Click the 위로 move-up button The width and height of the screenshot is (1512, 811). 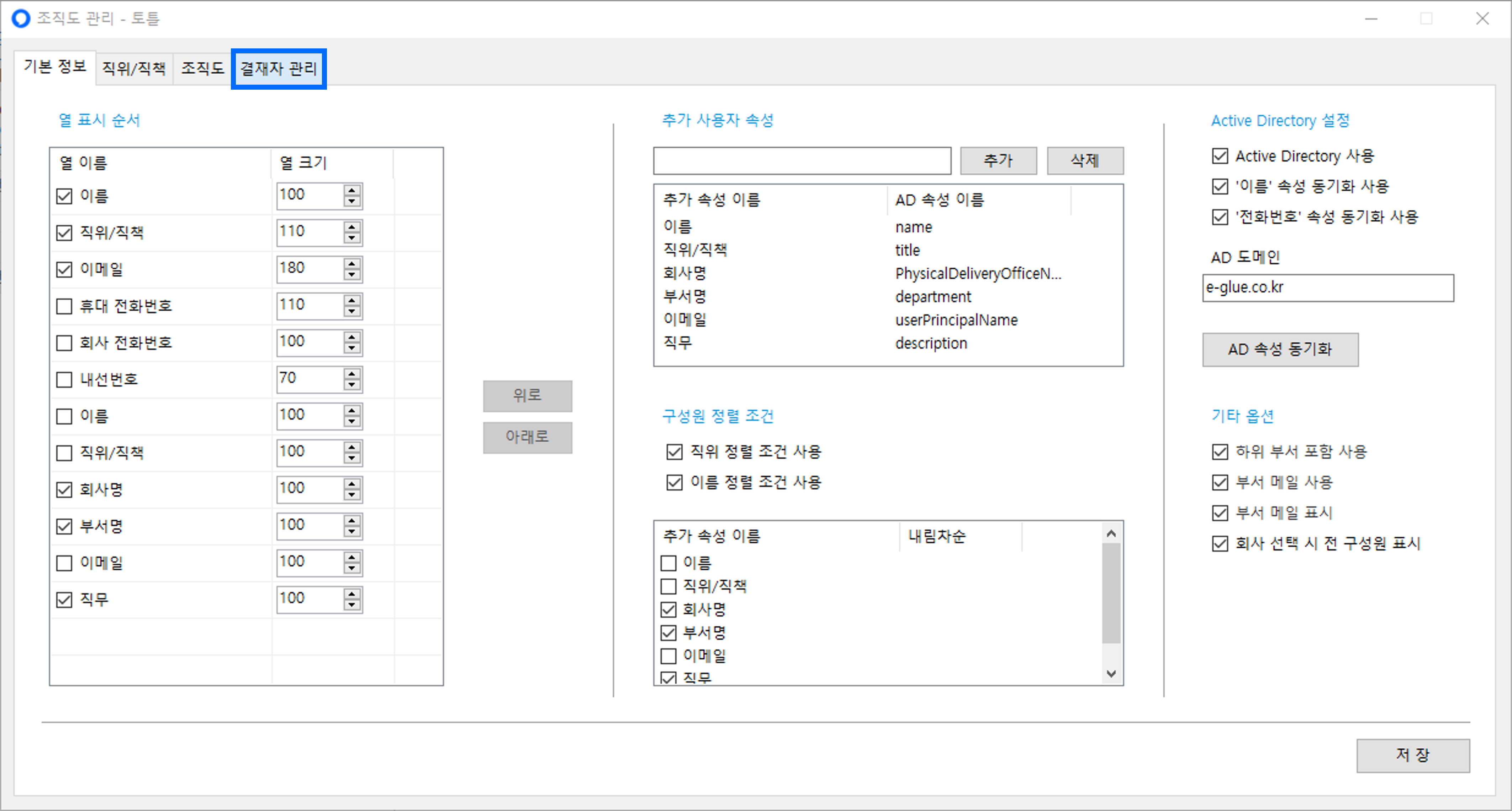(x=527, y=395)
